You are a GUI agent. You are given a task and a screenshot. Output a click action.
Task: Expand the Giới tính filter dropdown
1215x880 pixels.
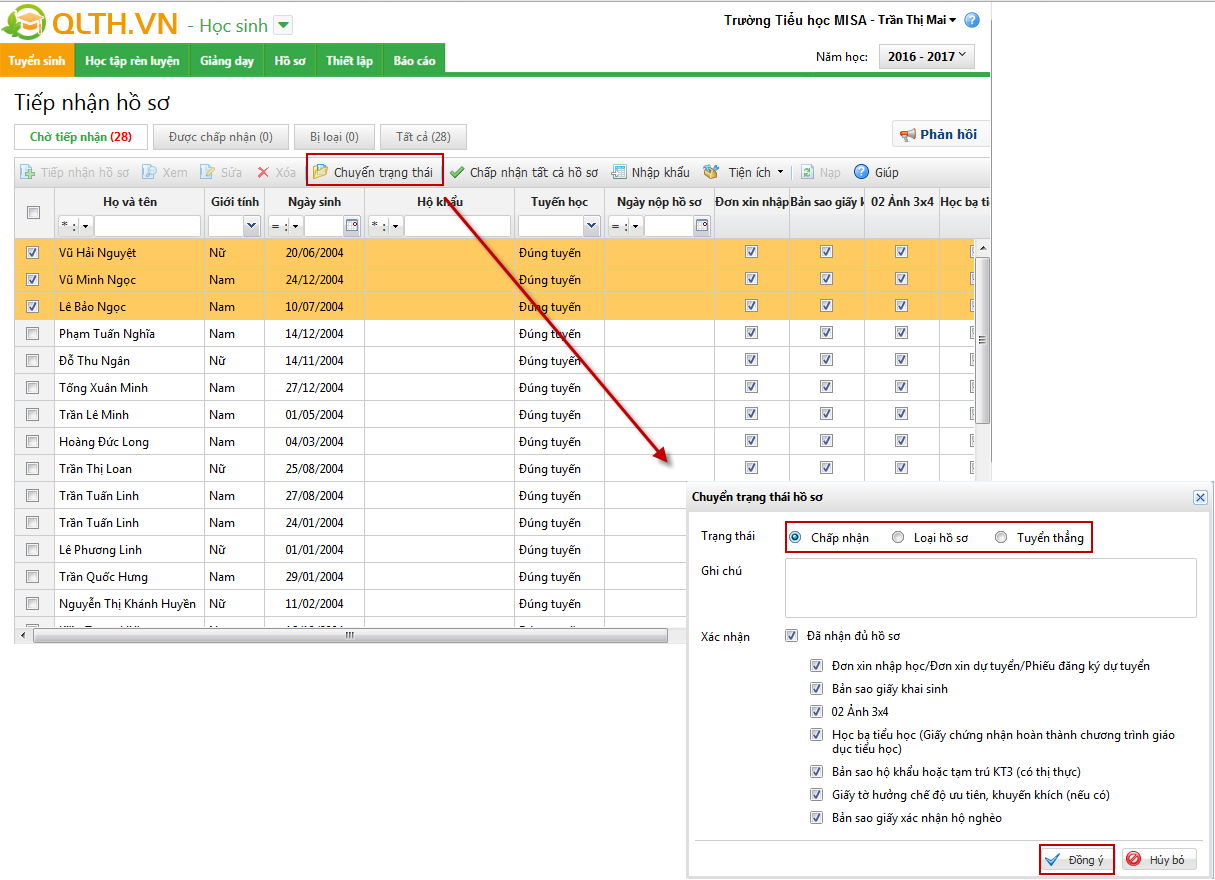[x=251, y=226]
